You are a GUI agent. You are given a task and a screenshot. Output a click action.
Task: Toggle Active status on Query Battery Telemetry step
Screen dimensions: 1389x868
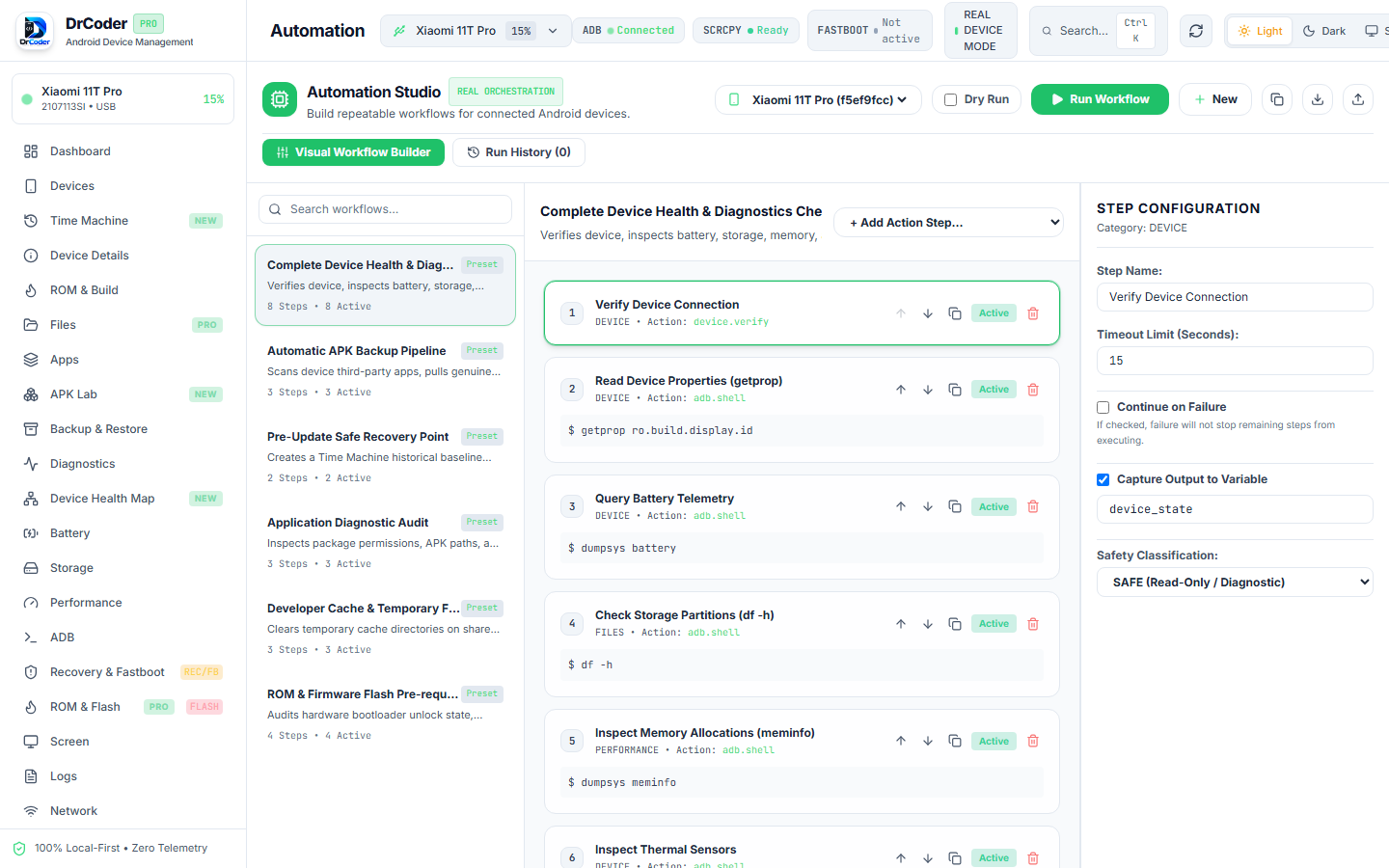994,507
